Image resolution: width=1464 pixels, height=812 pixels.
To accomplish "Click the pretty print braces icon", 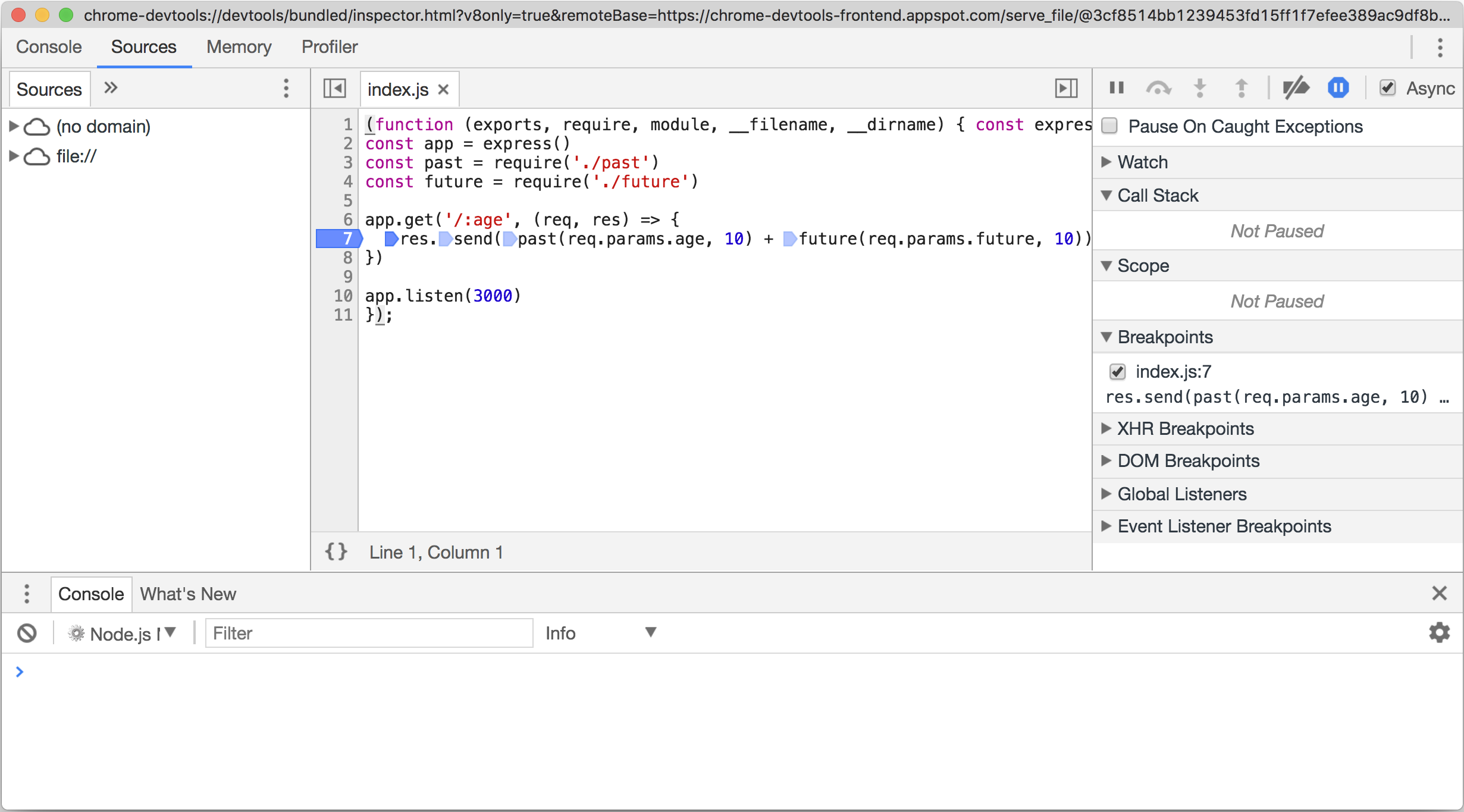I will [x=336, y=552].
